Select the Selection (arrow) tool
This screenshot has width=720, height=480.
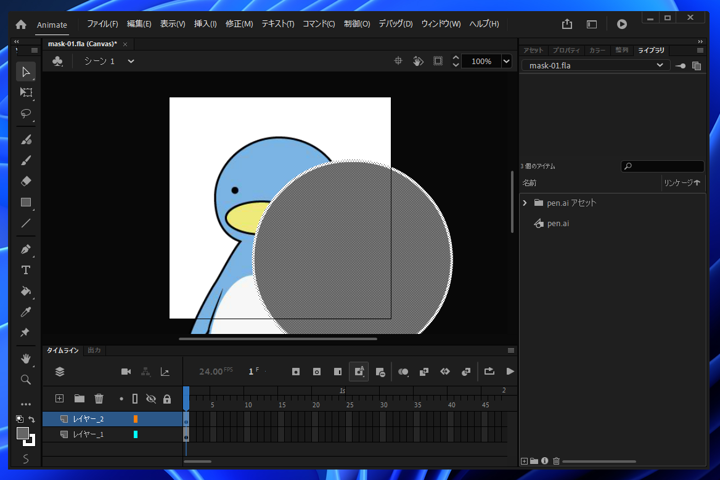(26, 72)
